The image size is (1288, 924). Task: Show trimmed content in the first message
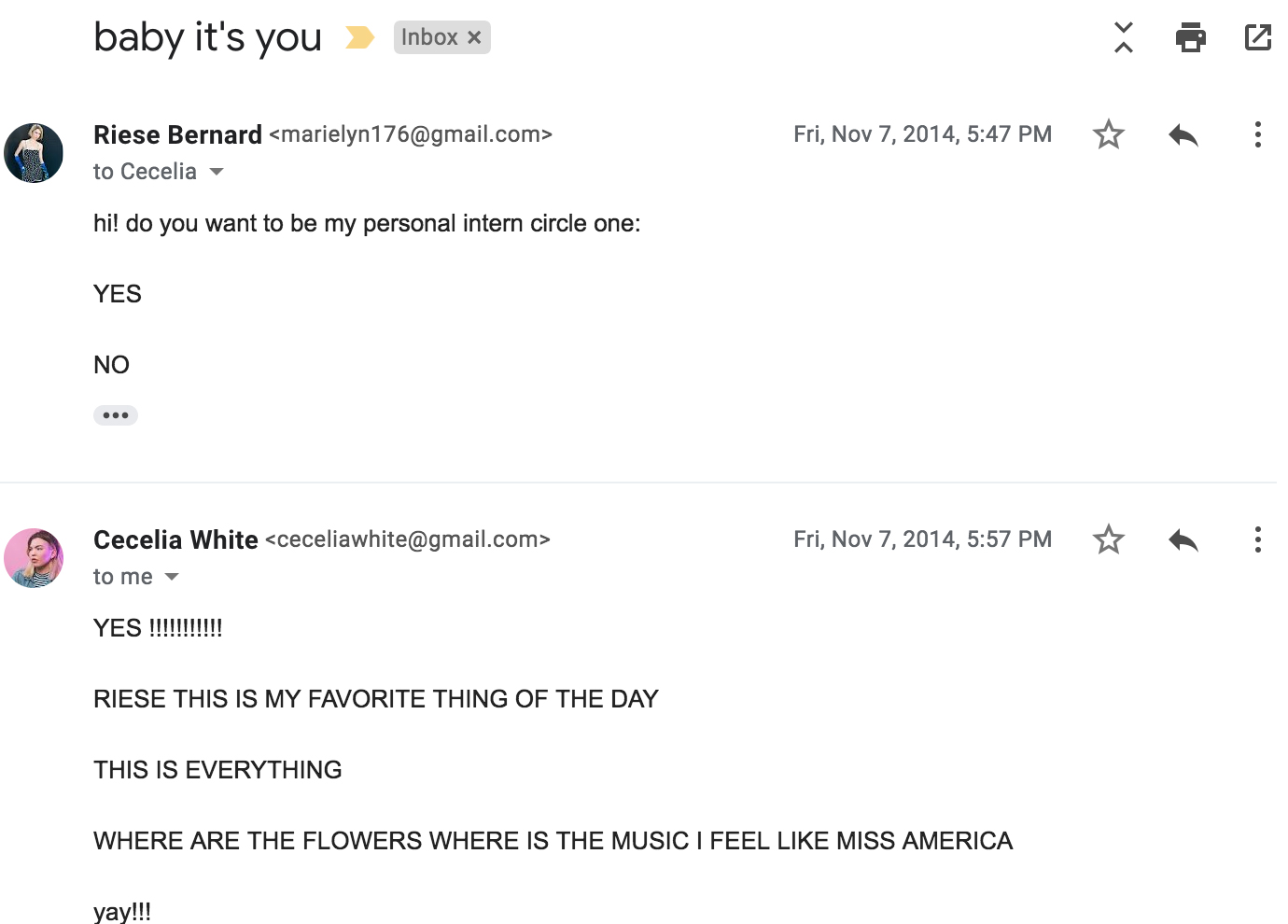116,415
